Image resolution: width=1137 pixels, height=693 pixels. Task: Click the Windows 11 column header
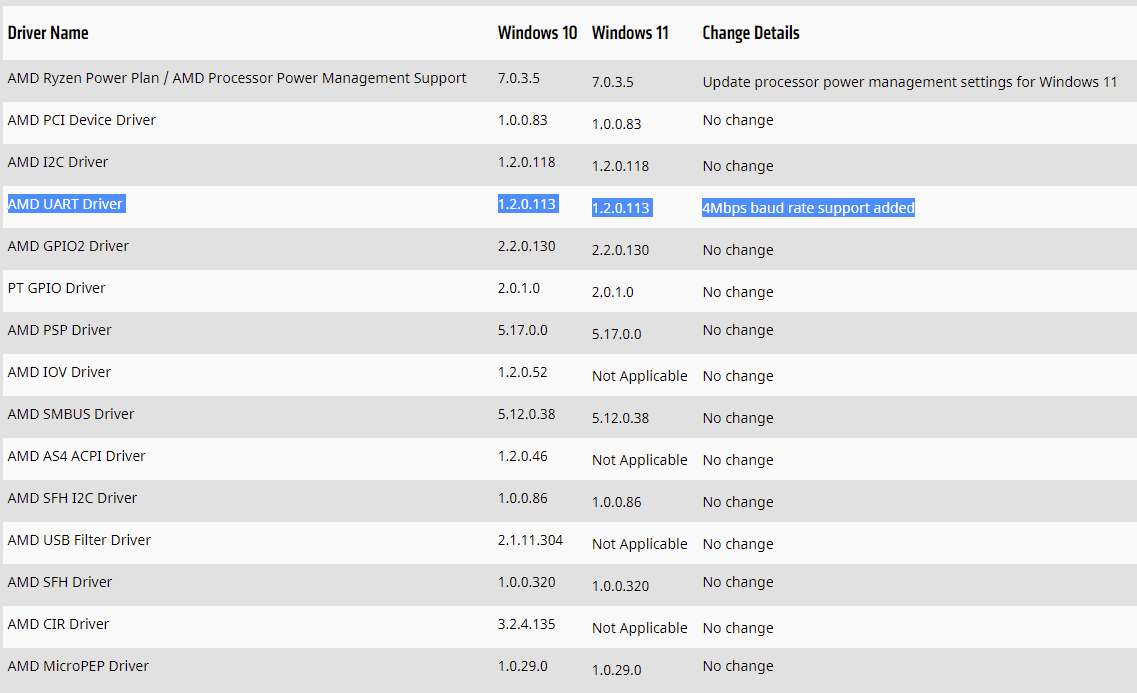pyautogui.click(x=630, y=33)
